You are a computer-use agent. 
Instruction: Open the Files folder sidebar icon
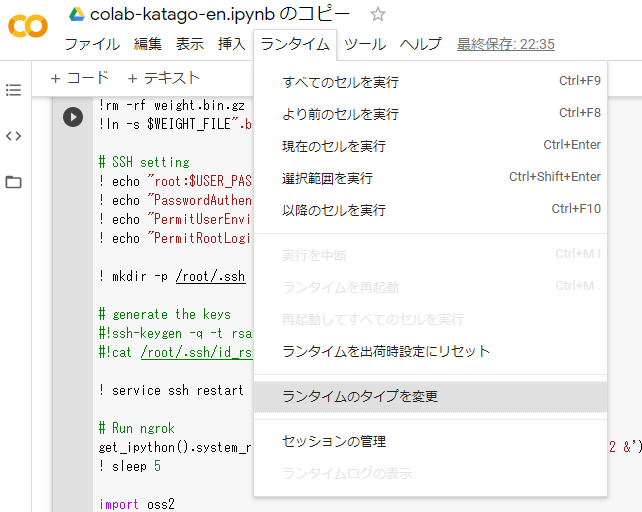point(13,182)
